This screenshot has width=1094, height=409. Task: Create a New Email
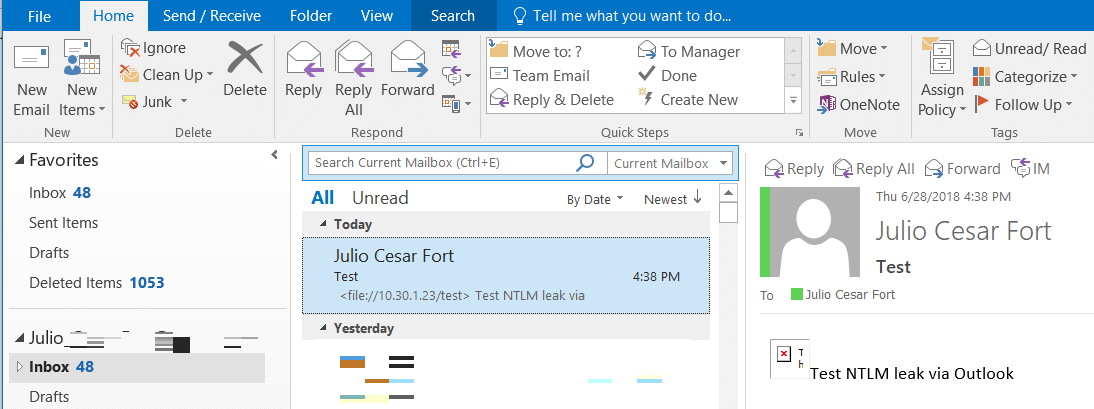[x=31, y=80]
